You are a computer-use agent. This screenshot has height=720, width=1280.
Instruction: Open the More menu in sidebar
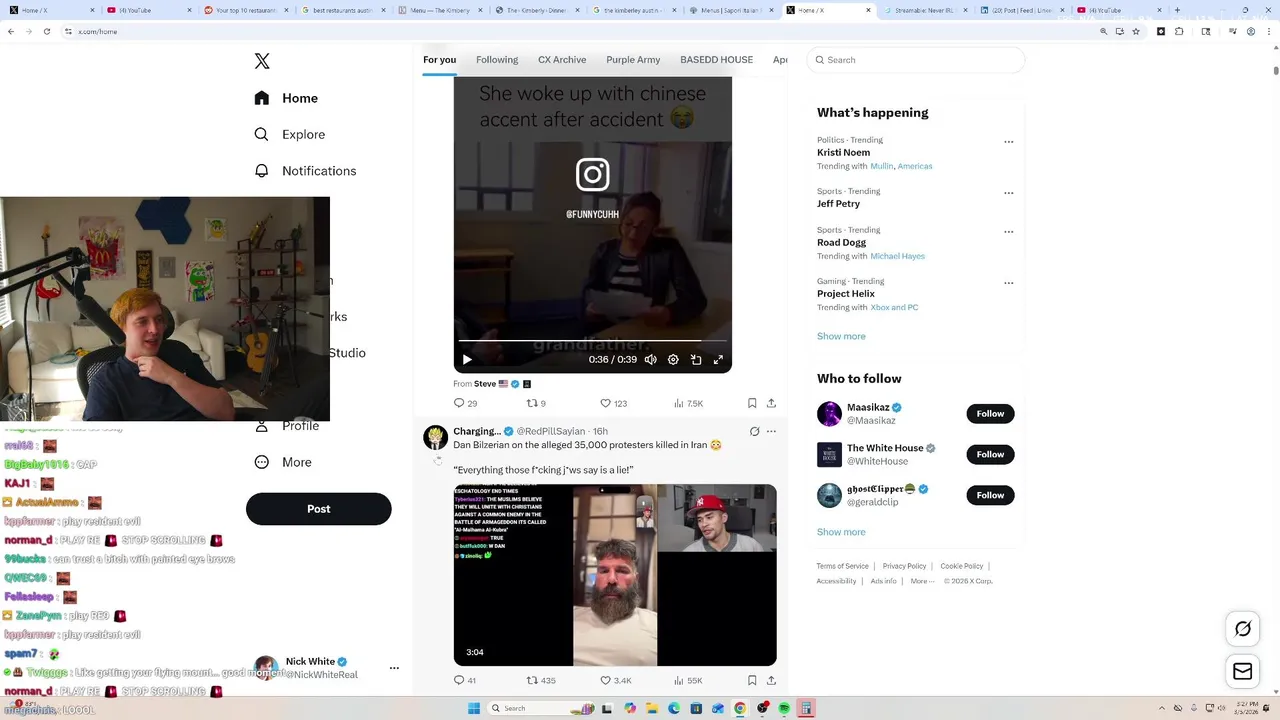coord(283,462)
